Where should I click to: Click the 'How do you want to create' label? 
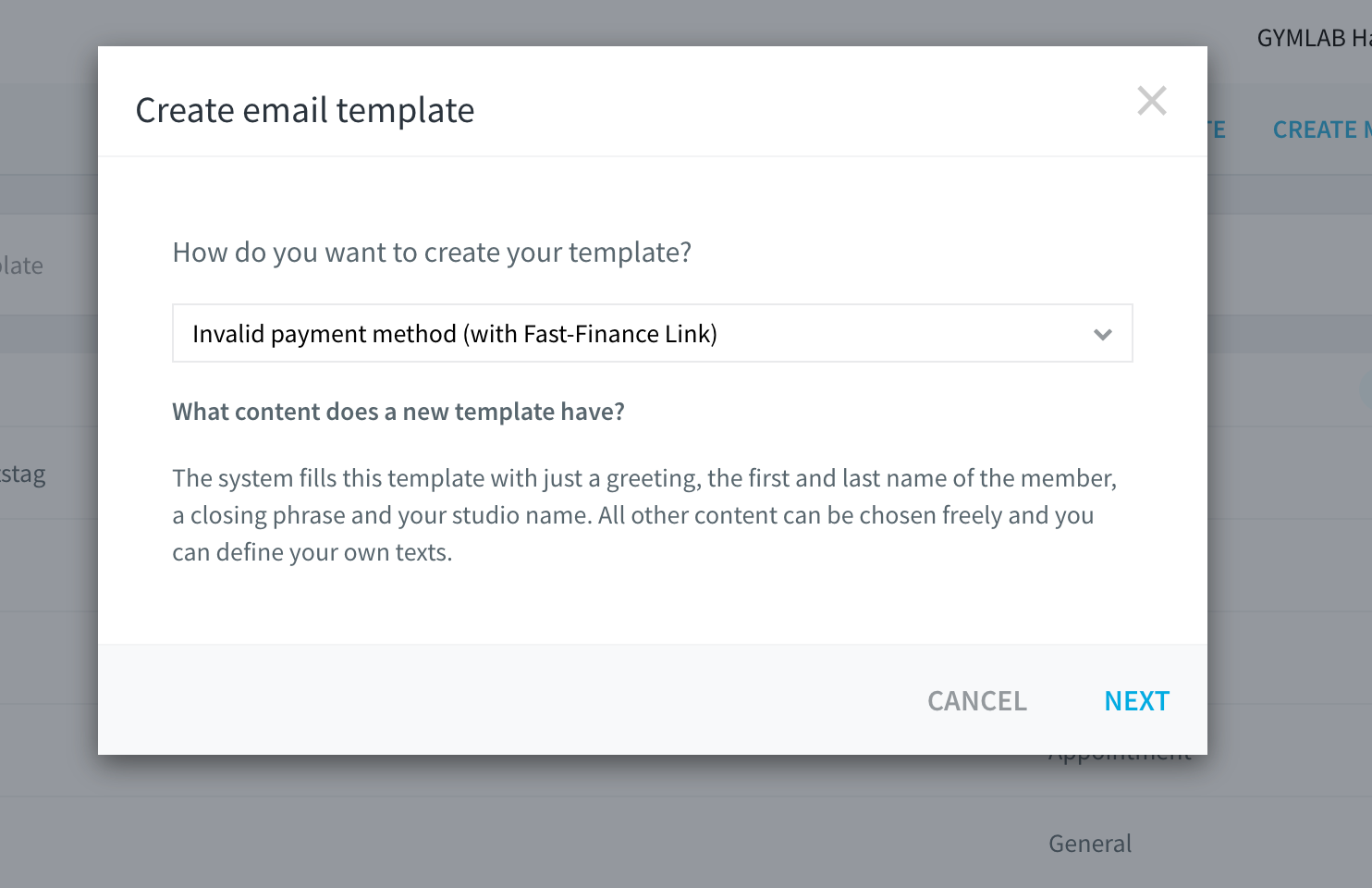point(432,253)
